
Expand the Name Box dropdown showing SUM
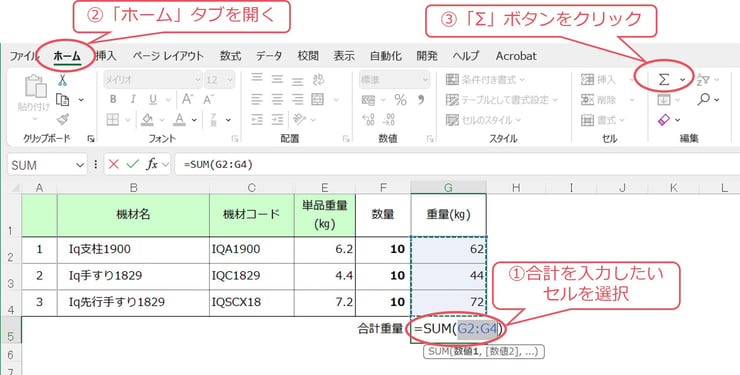point(79,165)
